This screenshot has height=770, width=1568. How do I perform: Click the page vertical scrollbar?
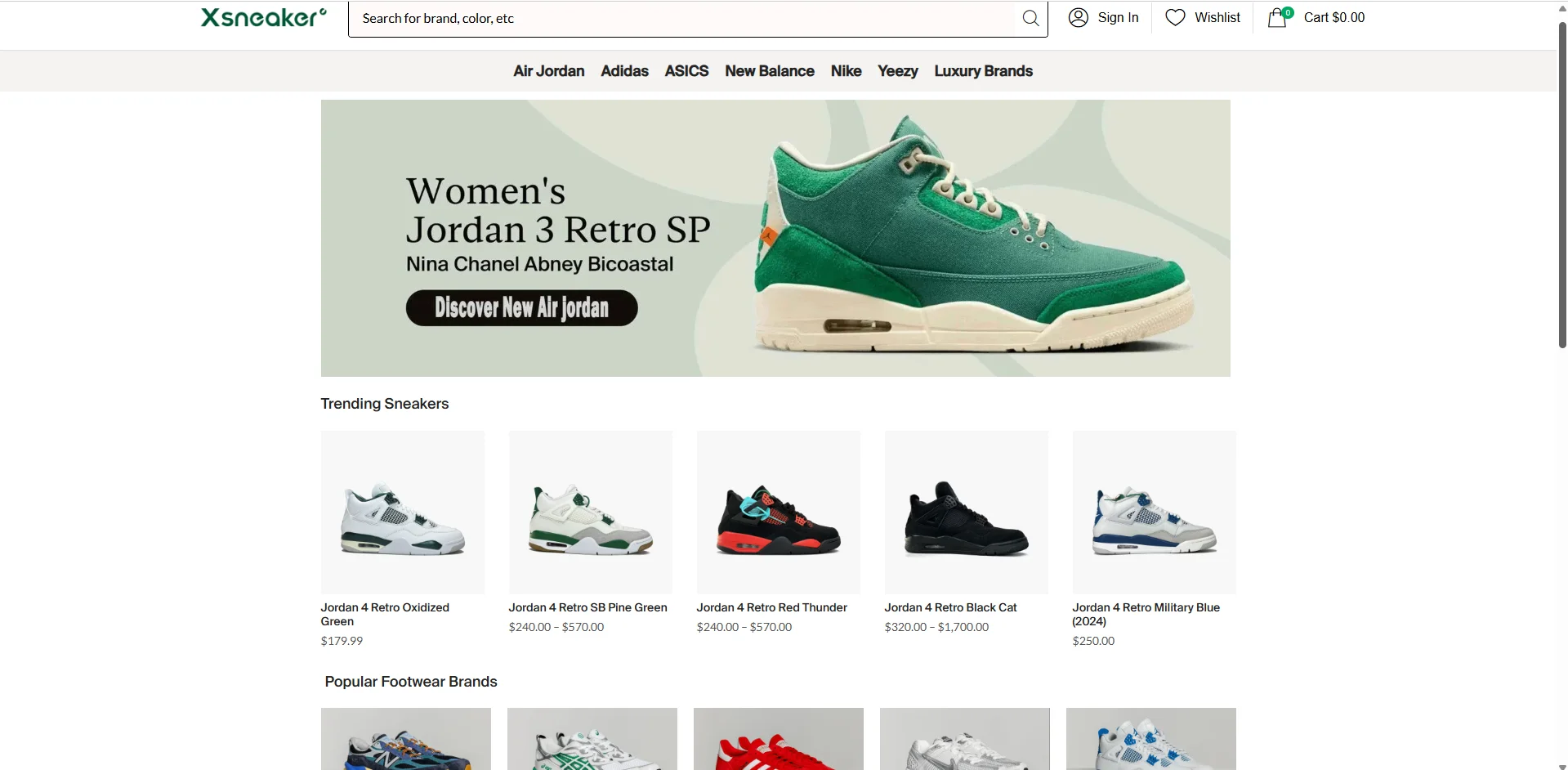click(x=1562, y=188)
